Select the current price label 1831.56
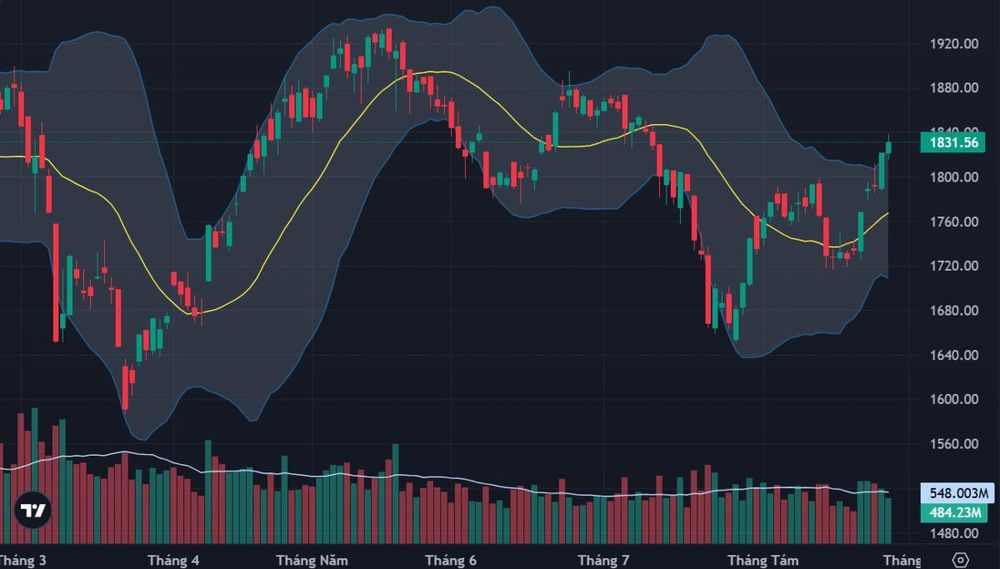The image size is (1000, 569). (x=953, y=143)
